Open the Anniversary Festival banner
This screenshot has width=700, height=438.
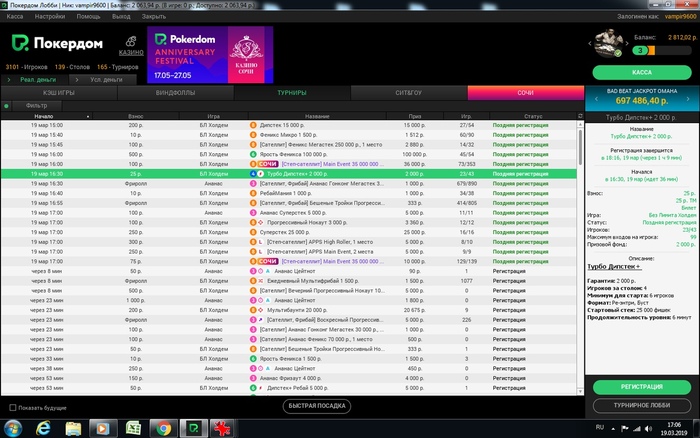point(210,54)
